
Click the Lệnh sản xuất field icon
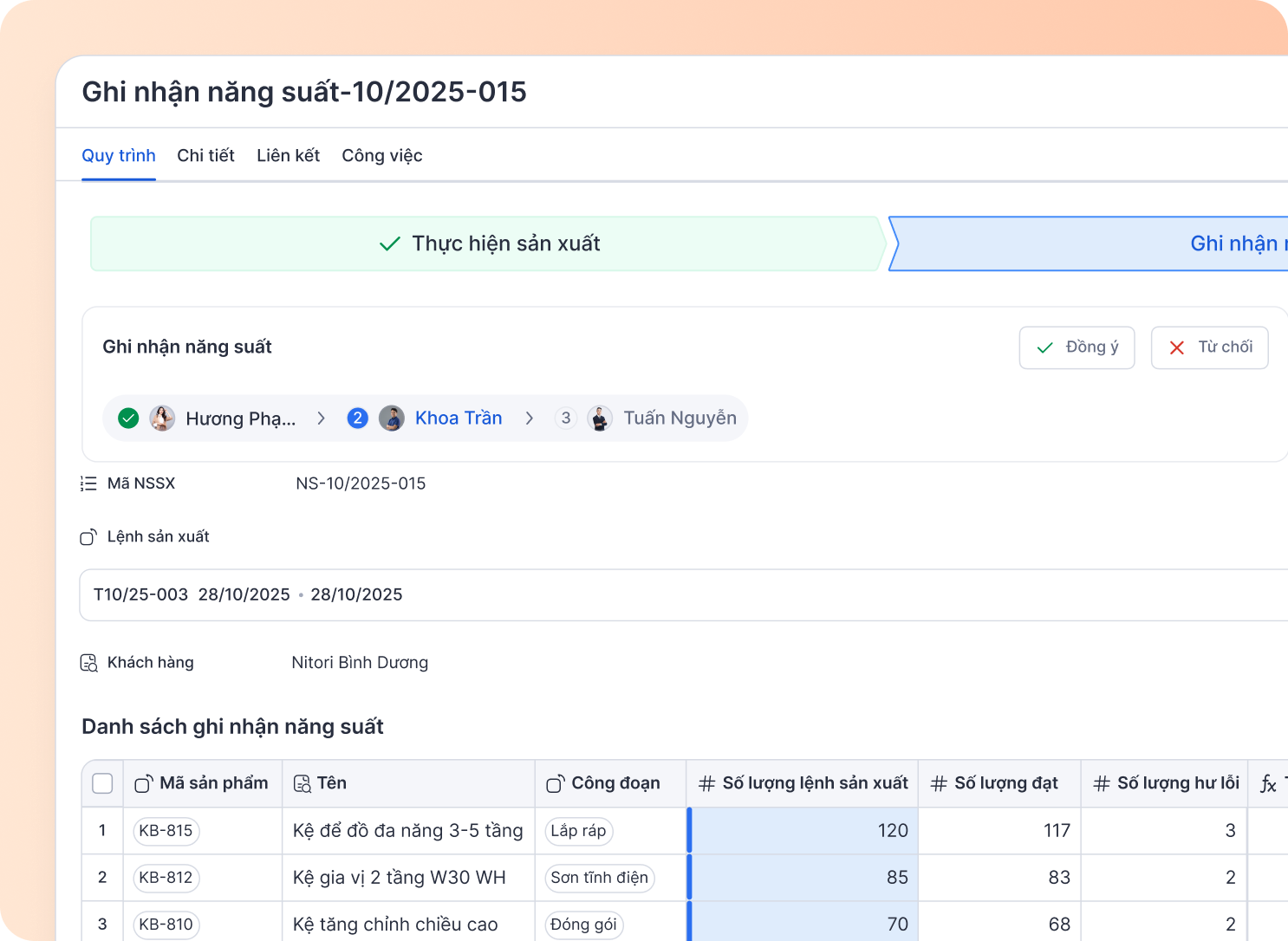pos(88,537)
